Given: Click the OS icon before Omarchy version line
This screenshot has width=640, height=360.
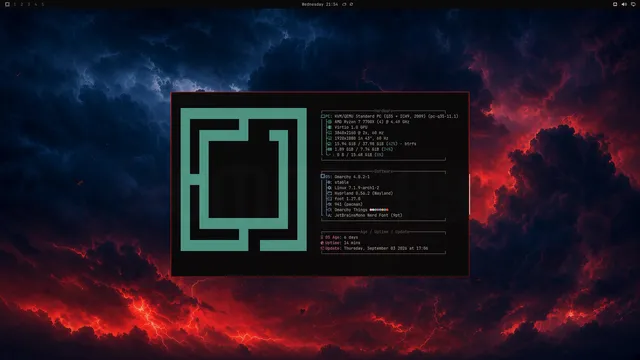Looking at the screenshot, I should click(323, 176).
